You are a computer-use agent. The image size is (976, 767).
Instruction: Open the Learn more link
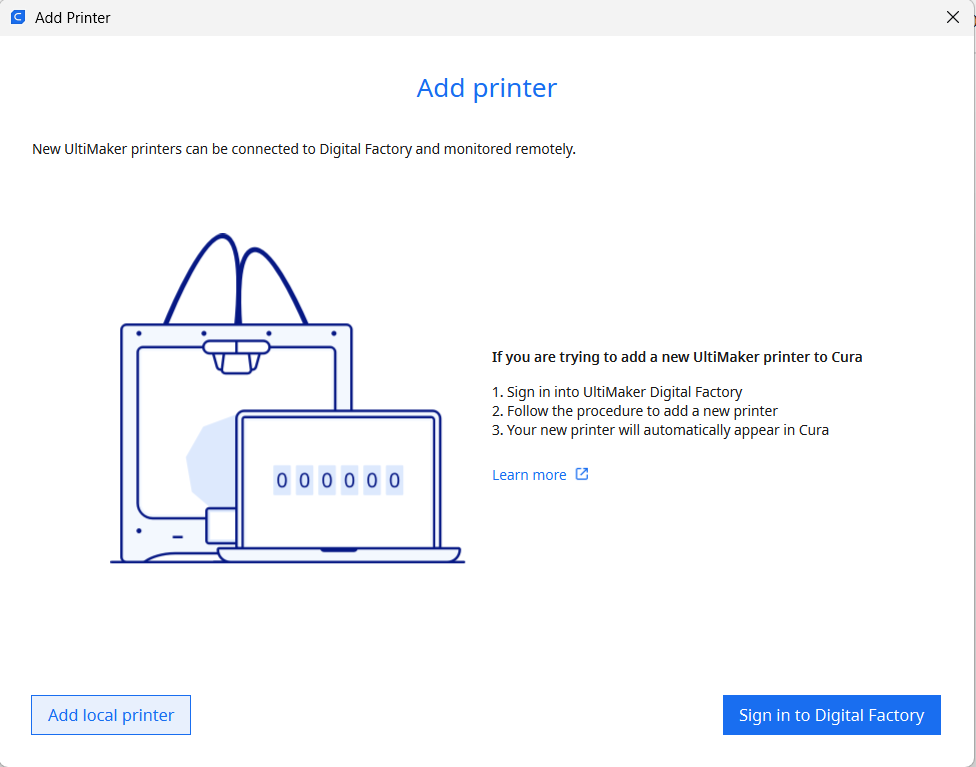point(529,475)
